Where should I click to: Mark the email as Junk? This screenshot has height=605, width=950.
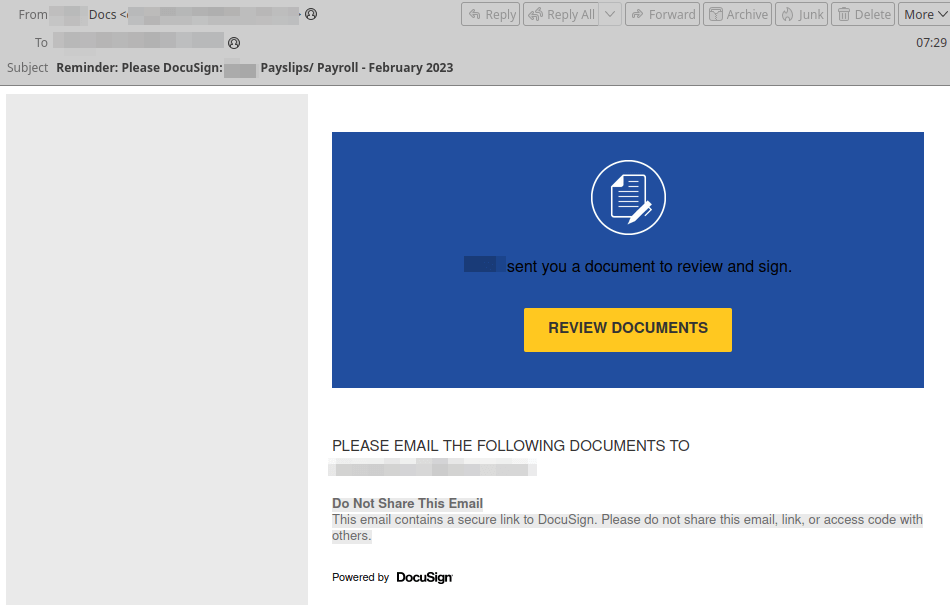tap(801, 14)
